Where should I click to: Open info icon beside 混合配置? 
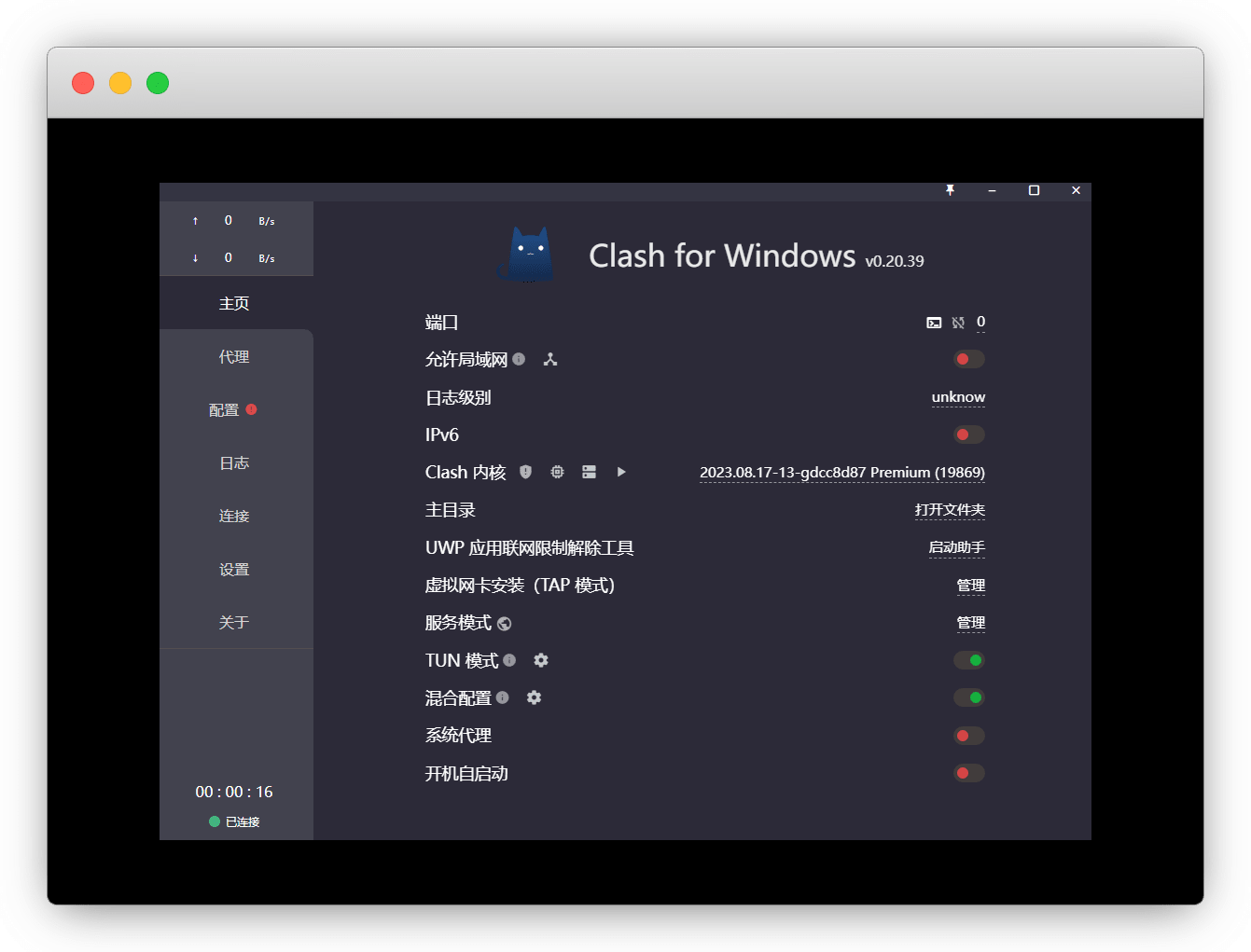tap(503, 697)
